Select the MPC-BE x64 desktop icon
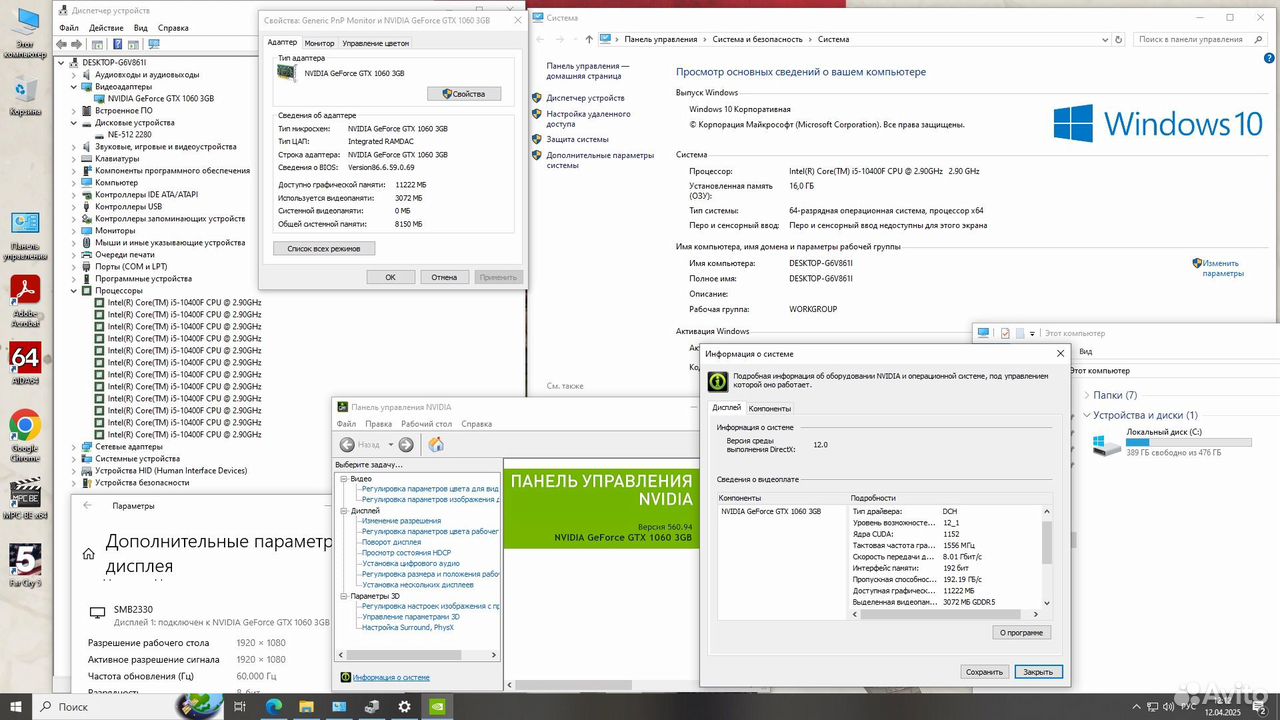 click(25, 499)
